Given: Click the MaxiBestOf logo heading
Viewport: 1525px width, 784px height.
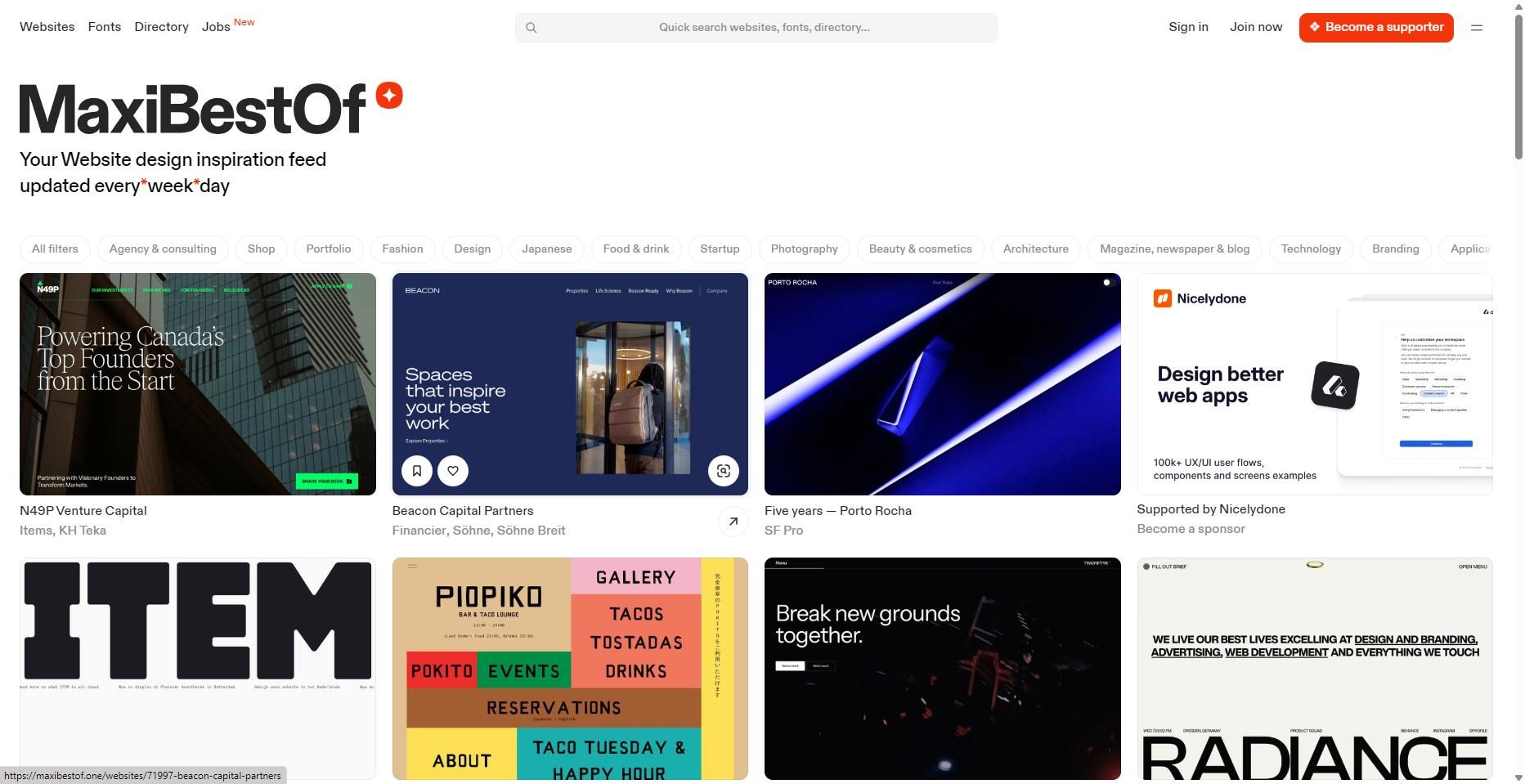Looking at the screenshot, I should coord(193,109).
